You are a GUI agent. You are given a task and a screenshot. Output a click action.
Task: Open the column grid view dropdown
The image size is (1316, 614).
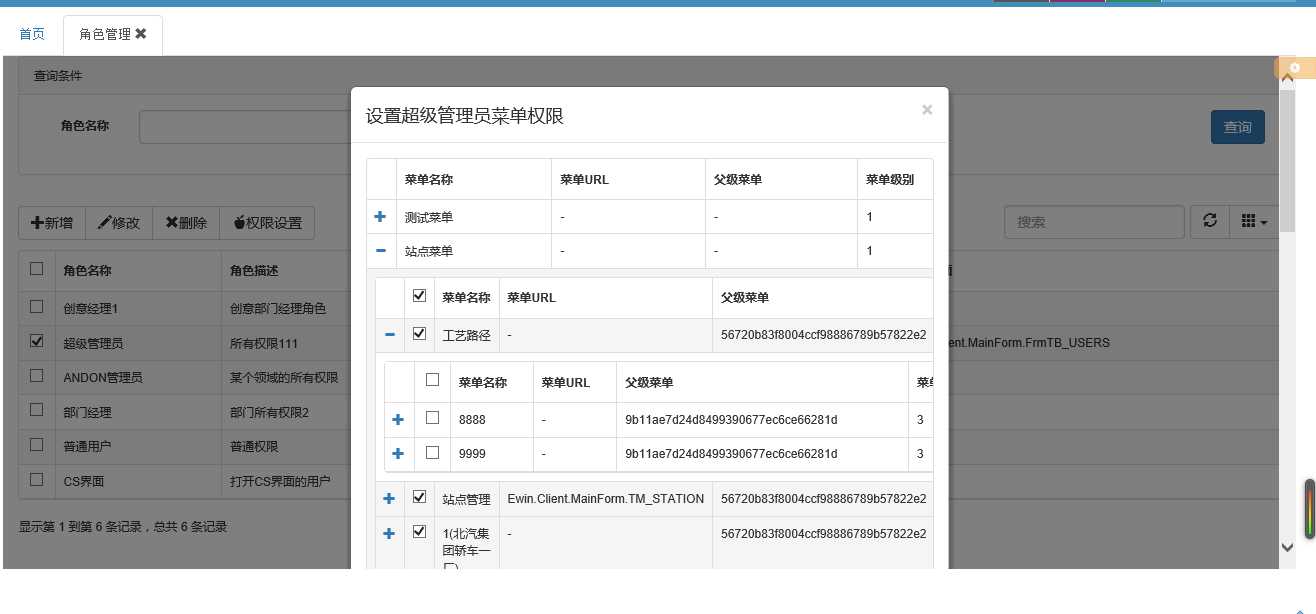click(x=1254, y=222)
